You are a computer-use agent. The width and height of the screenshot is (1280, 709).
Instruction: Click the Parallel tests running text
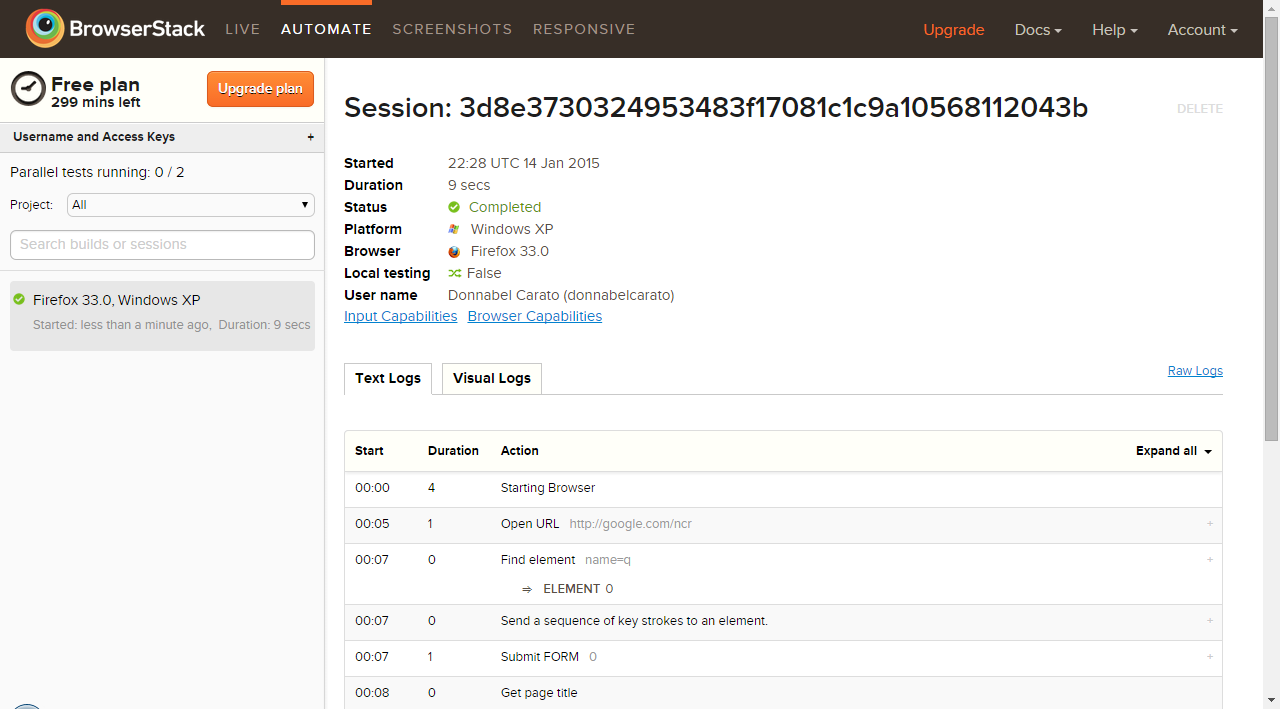coord(97,172)
